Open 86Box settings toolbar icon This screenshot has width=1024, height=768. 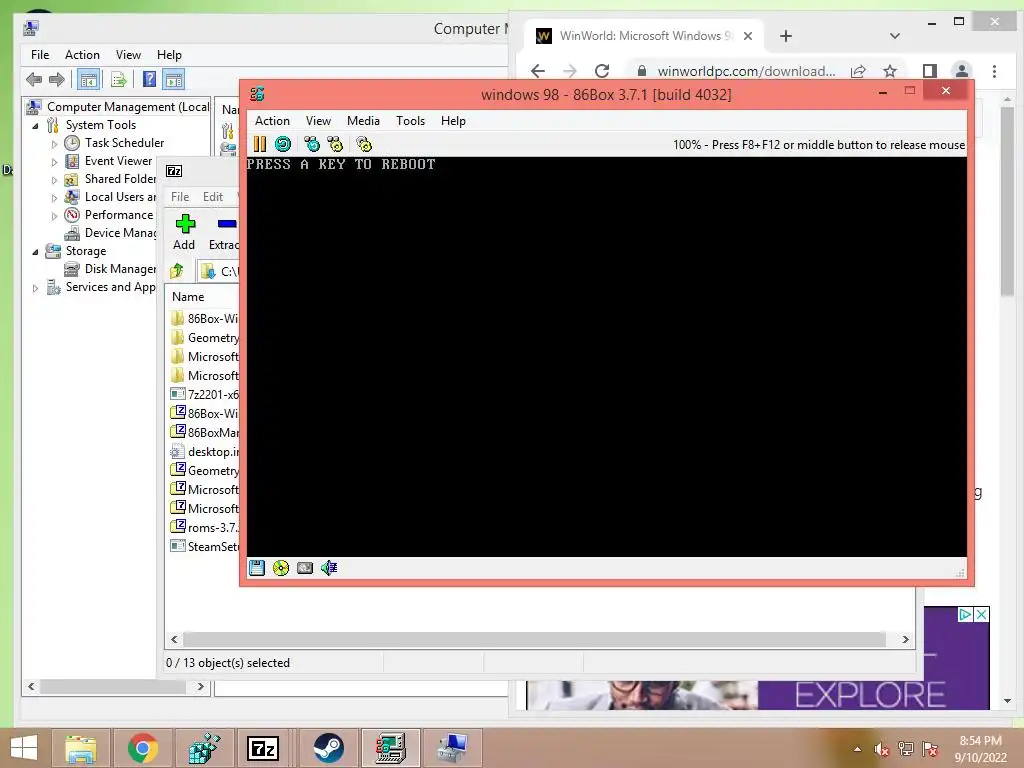(364, 144)
